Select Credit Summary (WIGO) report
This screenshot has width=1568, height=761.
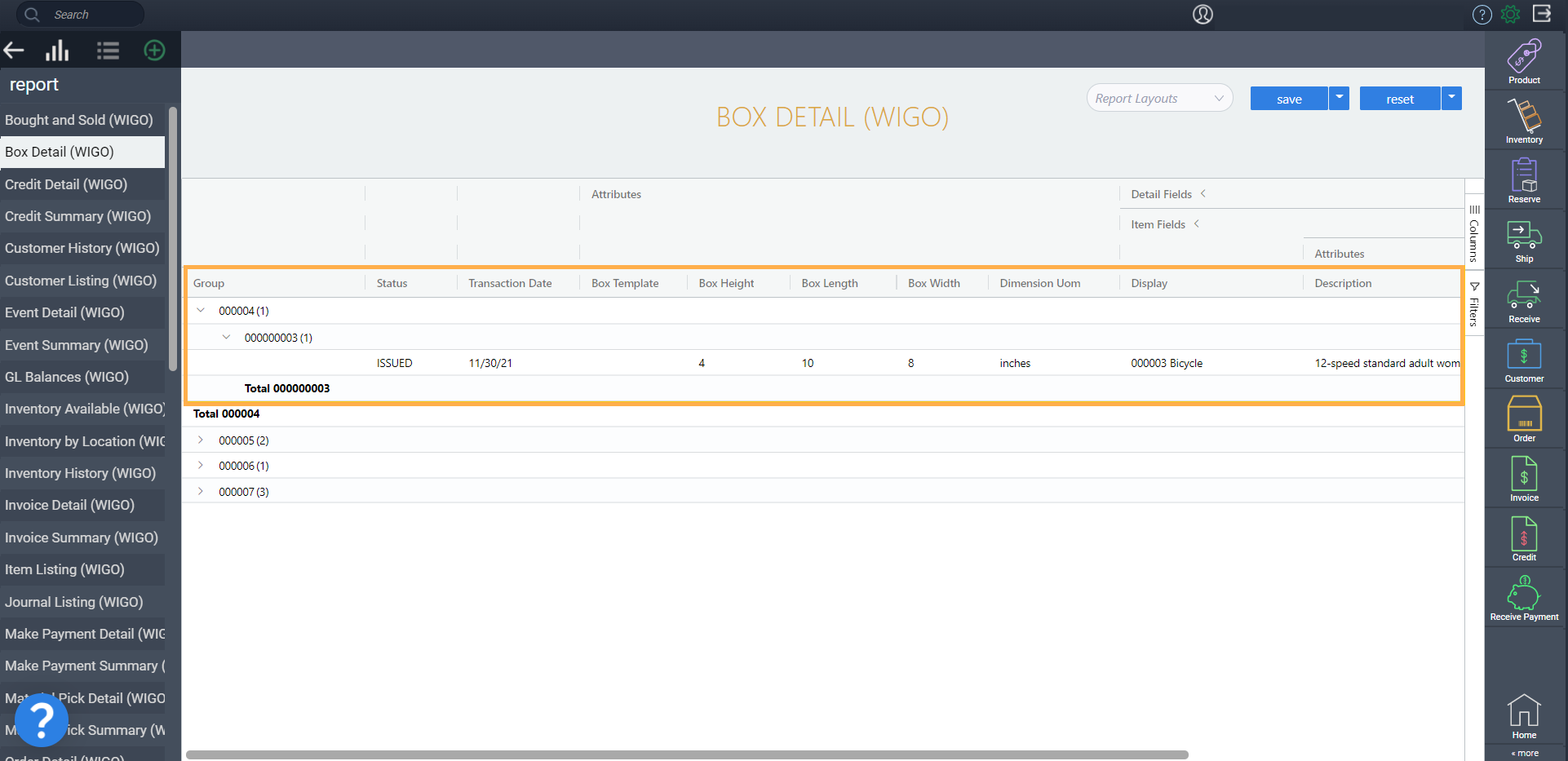[82, 216]
